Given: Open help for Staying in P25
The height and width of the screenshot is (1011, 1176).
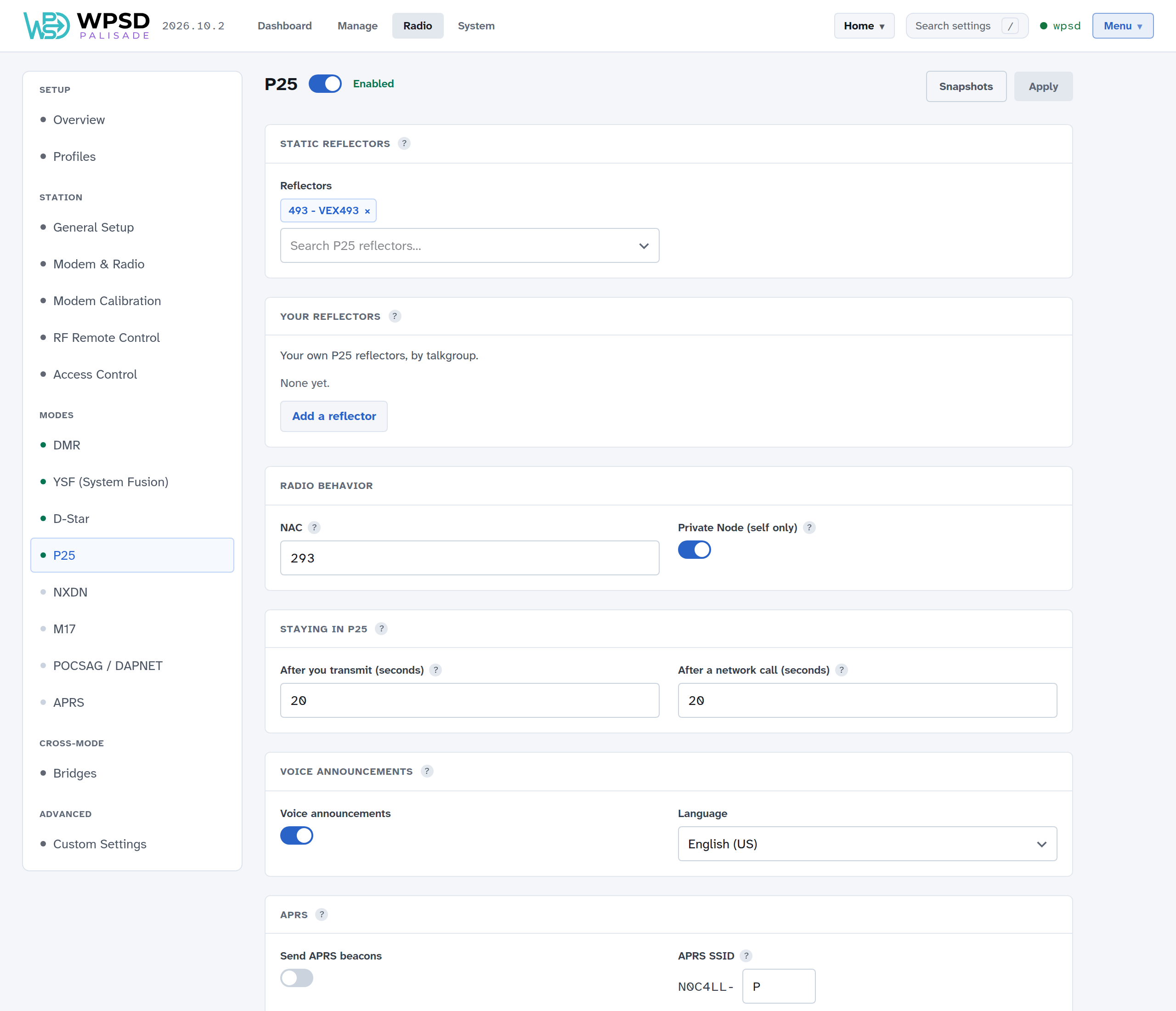Looking at the screenshot, I should pyautogui.click(x=381, y=628).
